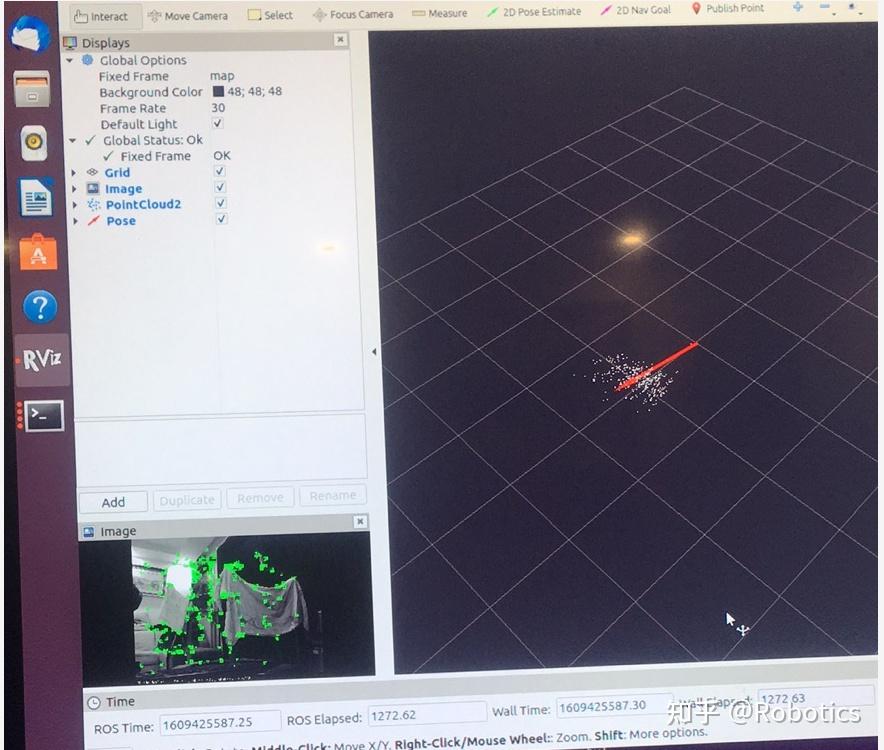
Task: Click the Rename button
Action: (x=333, y=496)
